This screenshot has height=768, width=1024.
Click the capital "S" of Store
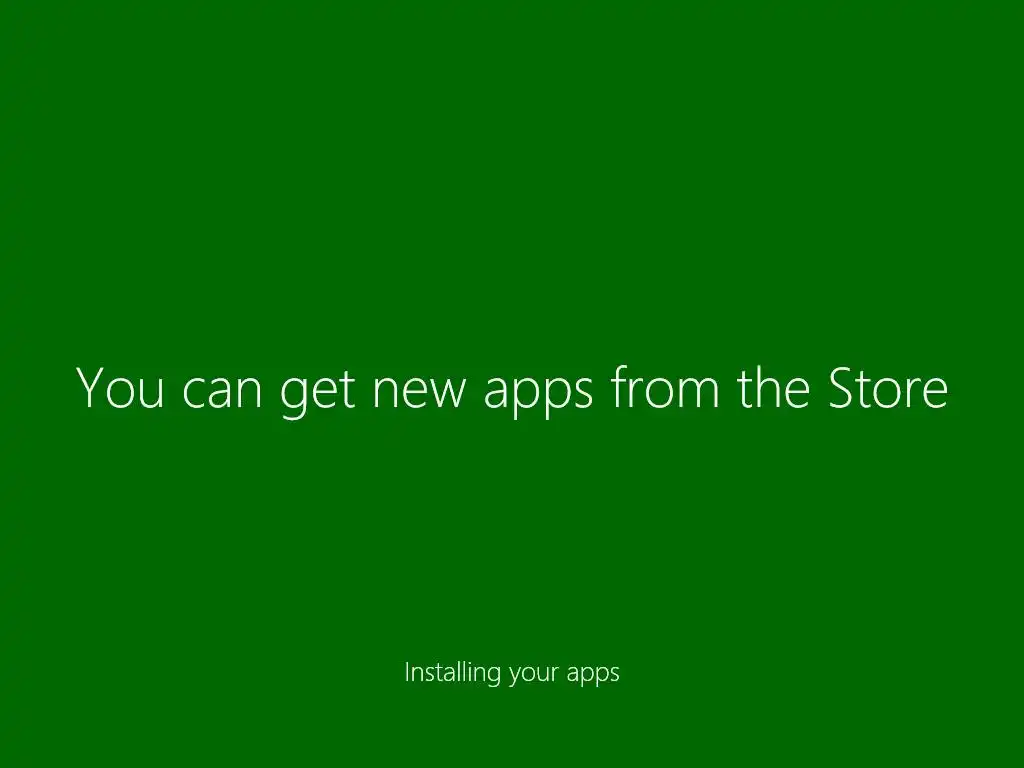842,388
